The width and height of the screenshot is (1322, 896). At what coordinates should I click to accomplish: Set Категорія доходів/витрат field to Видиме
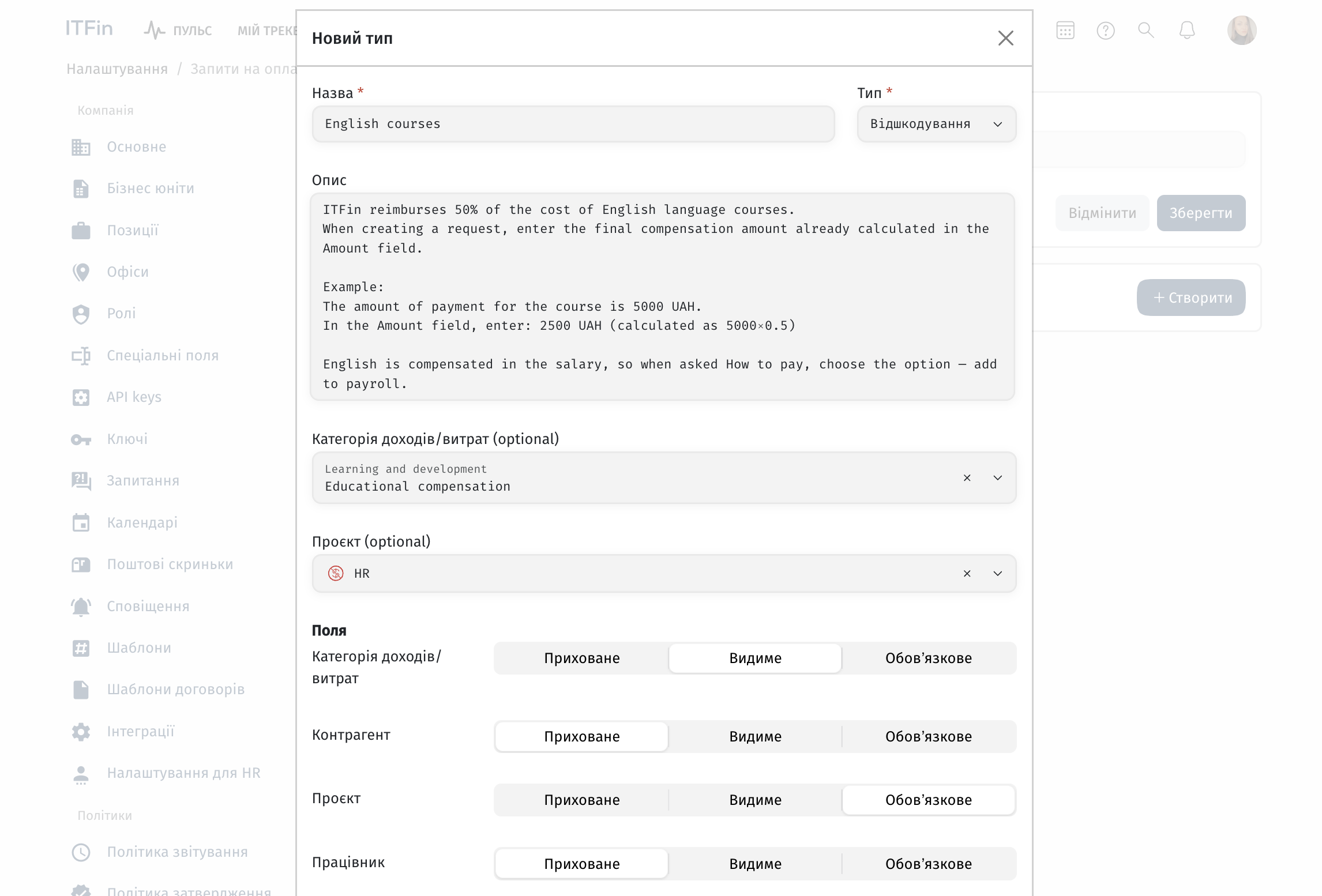pyautogui.click(x=755, y=658)
